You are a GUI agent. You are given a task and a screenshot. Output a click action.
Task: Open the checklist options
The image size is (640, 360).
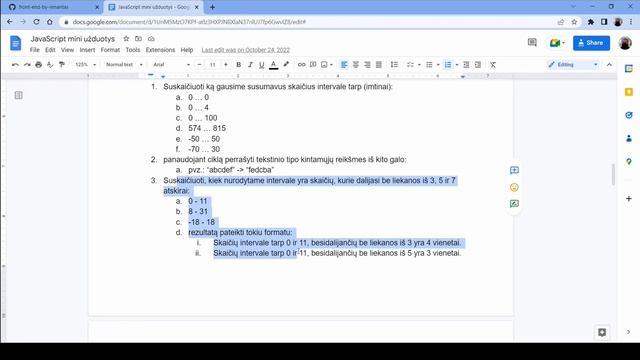pos(410,64)
